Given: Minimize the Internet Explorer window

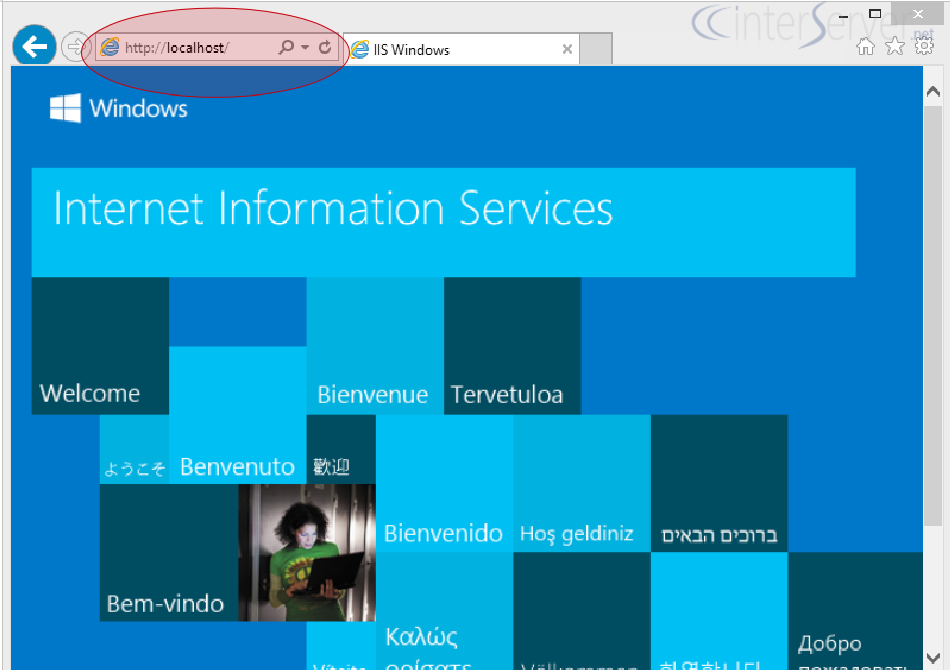Looking at the screenshot, I should click(843, 16).
